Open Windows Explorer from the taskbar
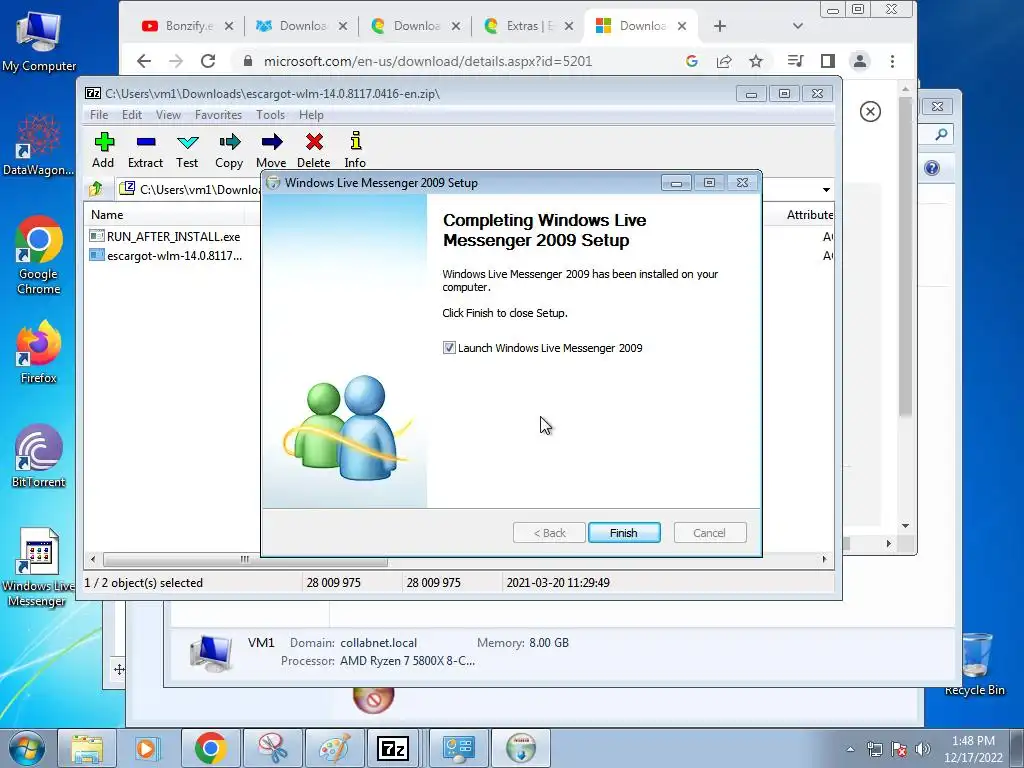 (x=87, y=748)
